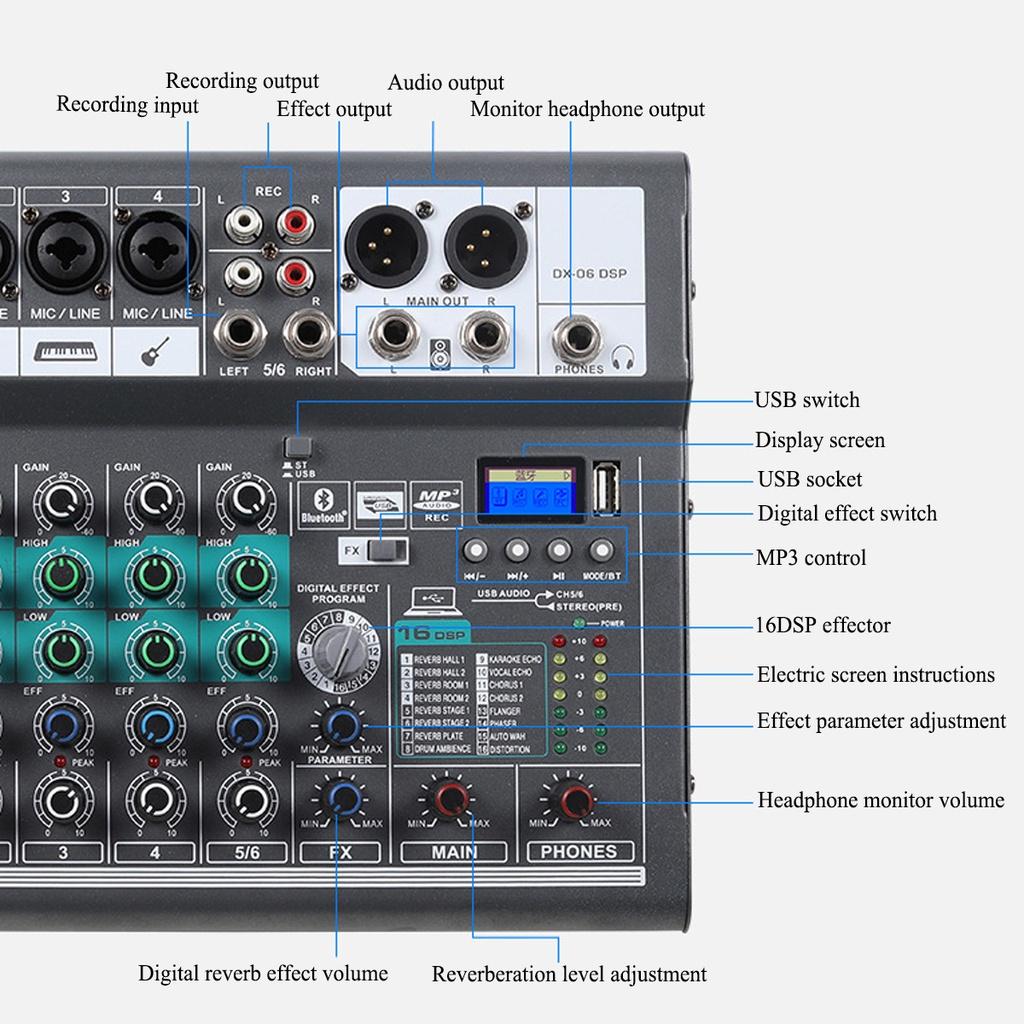Click the keyboard instrument icon on channel 3
1024x1024 pixels.
click(x=65, y=350)
